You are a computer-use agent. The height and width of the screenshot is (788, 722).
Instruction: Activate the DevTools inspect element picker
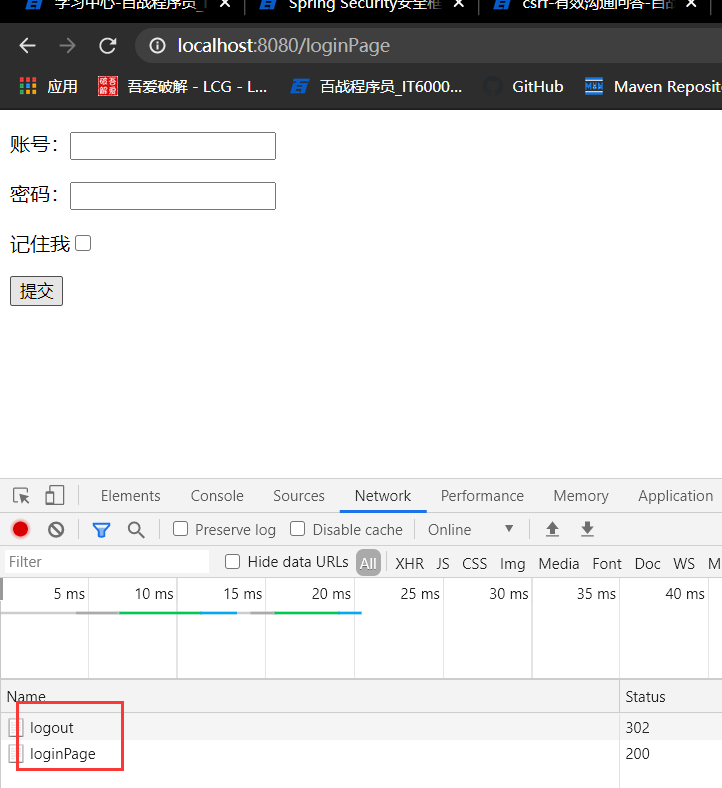point(21,496)
